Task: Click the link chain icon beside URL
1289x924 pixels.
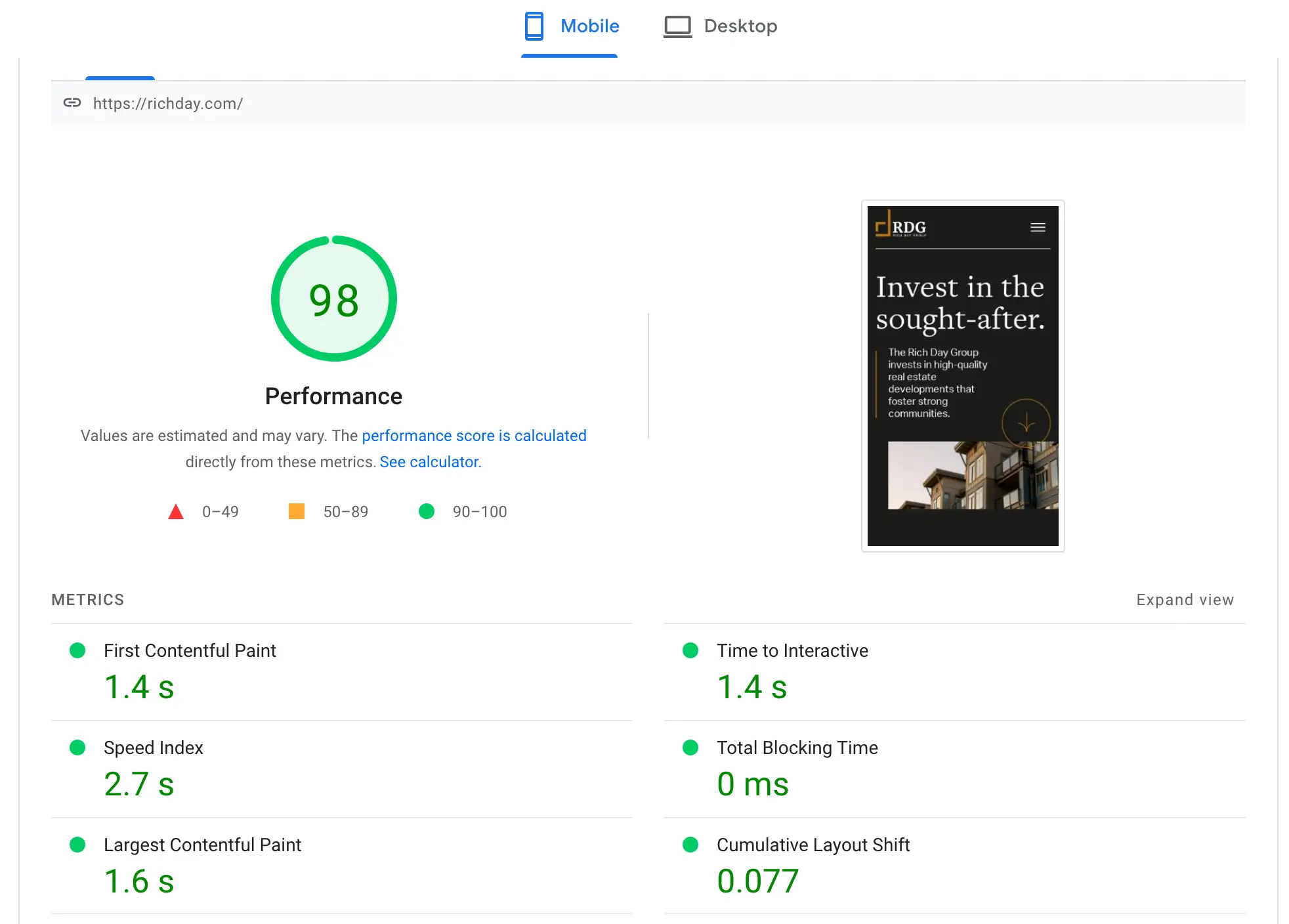Action: click(x=72, y=103)
